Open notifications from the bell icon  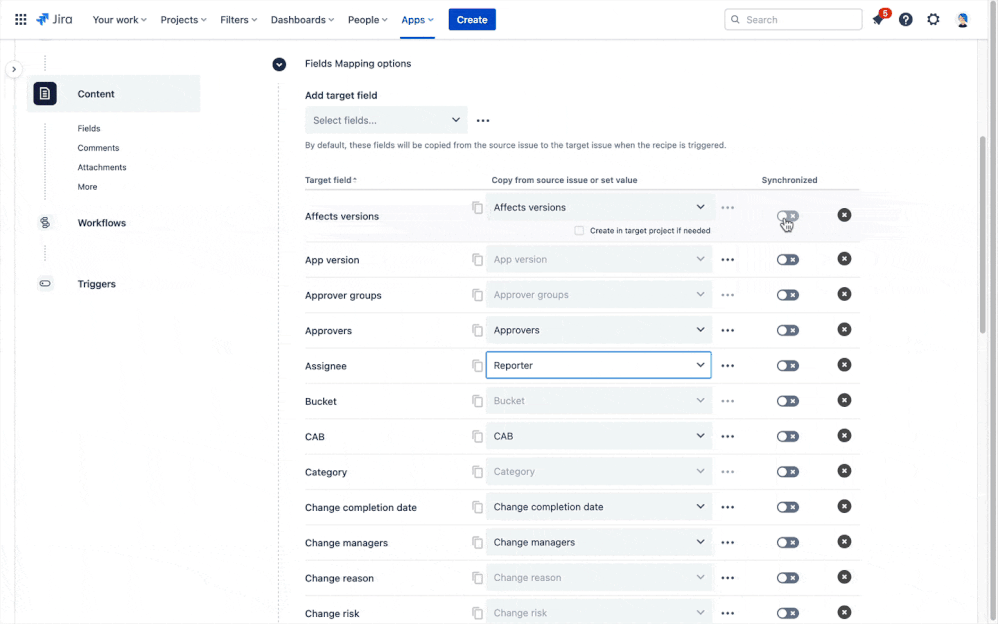click(x=878, y=19)
